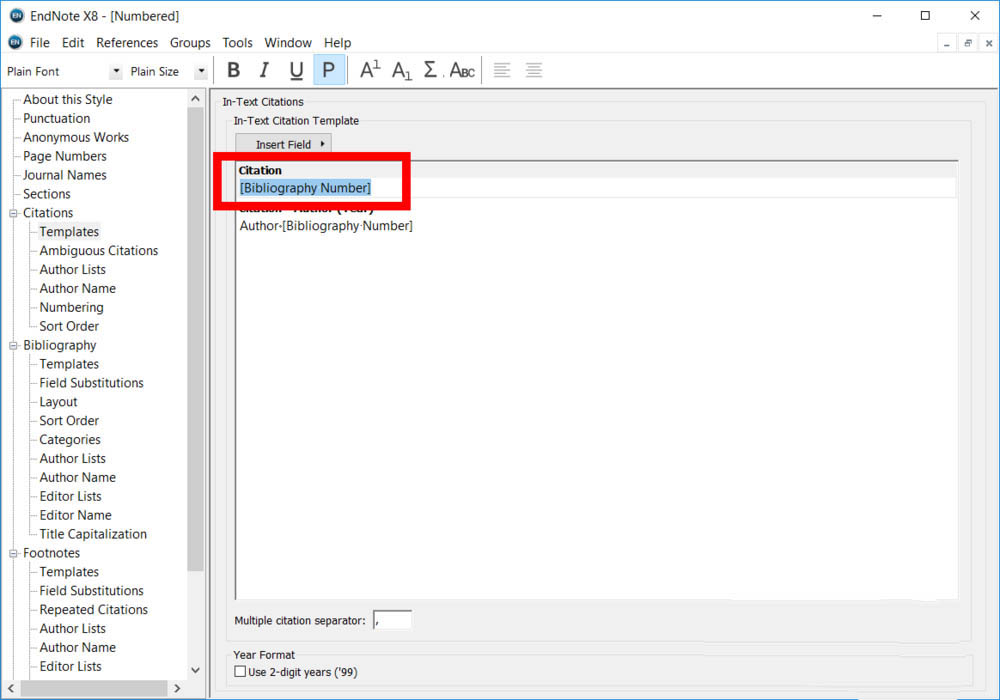Viewport: 1000px width, 700px height.
Task: Select Page Numbers item
Action: [64, 156]
